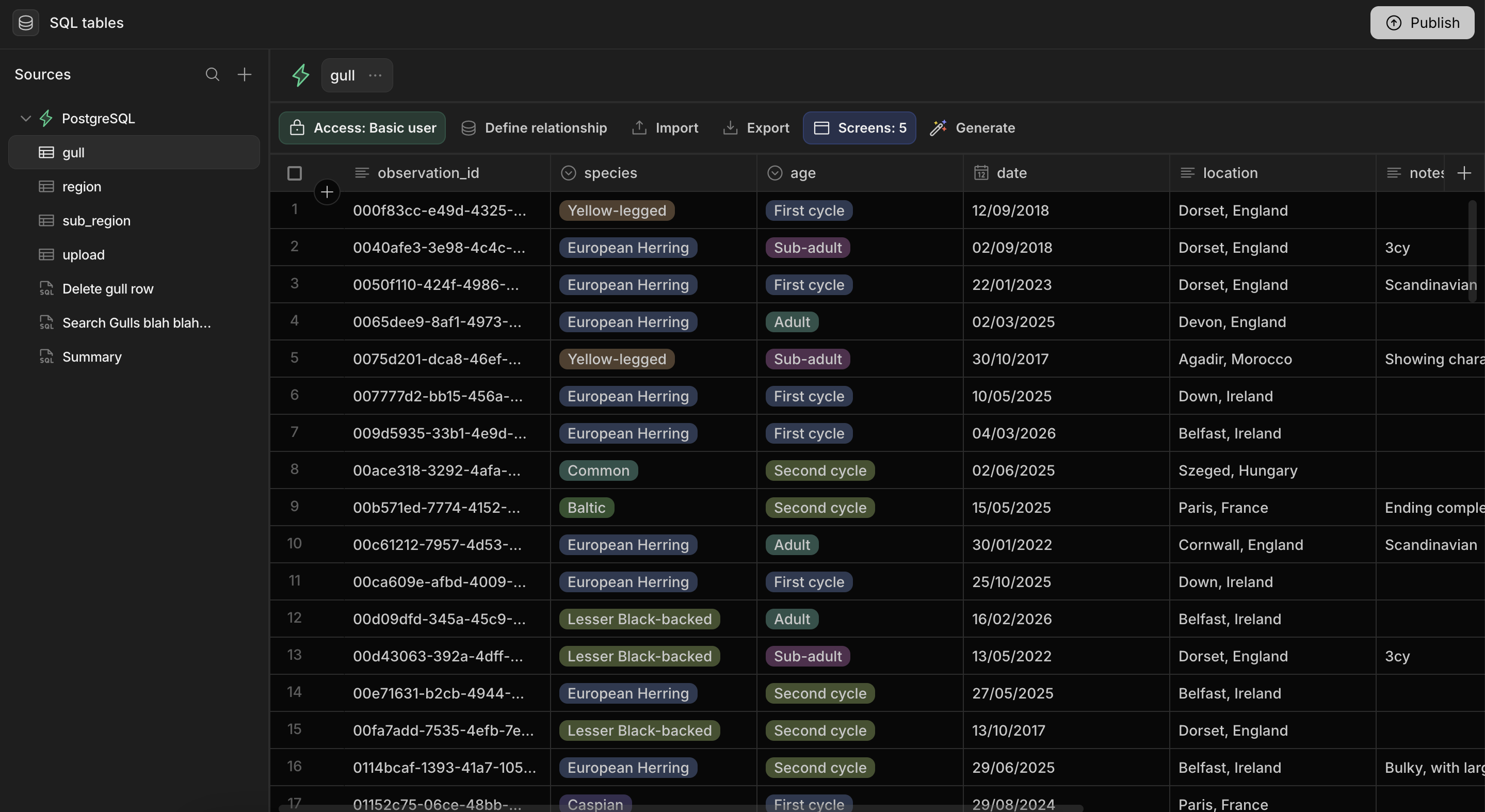The width and height of the screenshot is (1485, 812).
Task: Click the green lightning bolt beside gull tab
Action: coord(300,75)
